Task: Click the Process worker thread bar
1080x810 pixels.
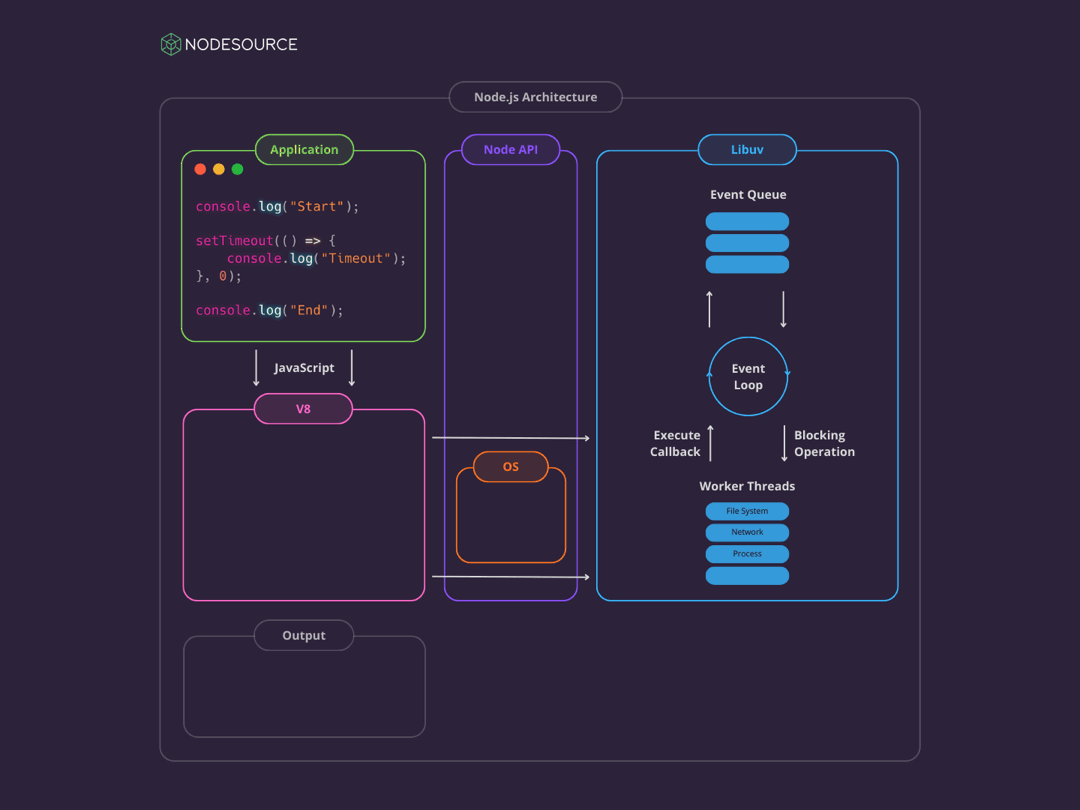Action: pyautogui.click(x=747, y=554)
